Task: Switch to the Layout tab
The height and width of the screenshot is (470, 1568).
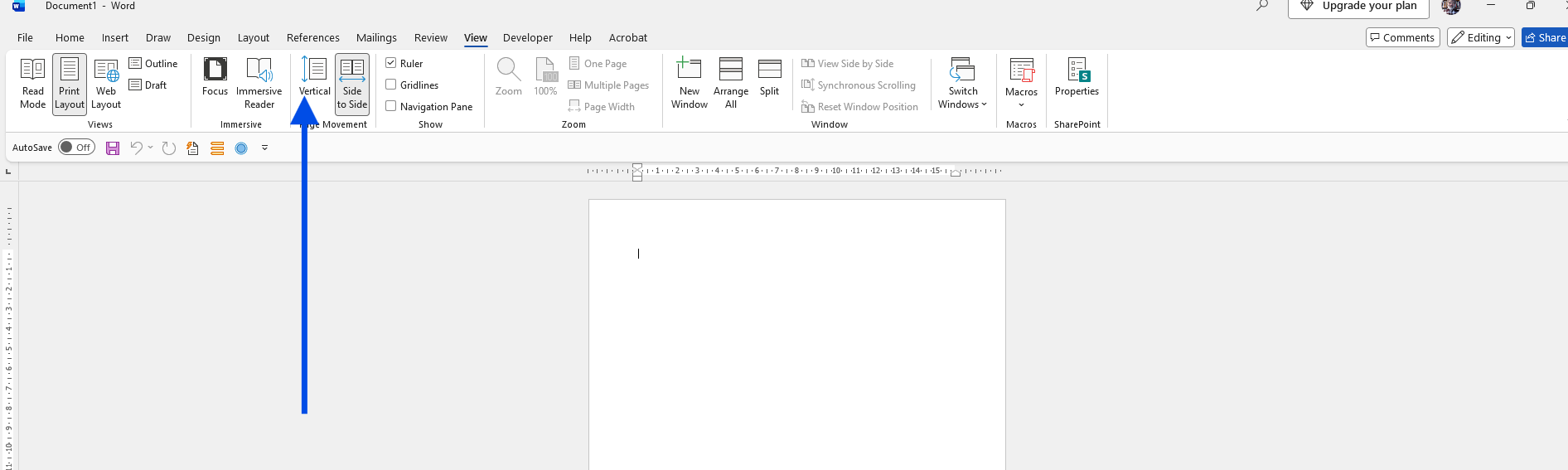Action: tap(254, 37)
